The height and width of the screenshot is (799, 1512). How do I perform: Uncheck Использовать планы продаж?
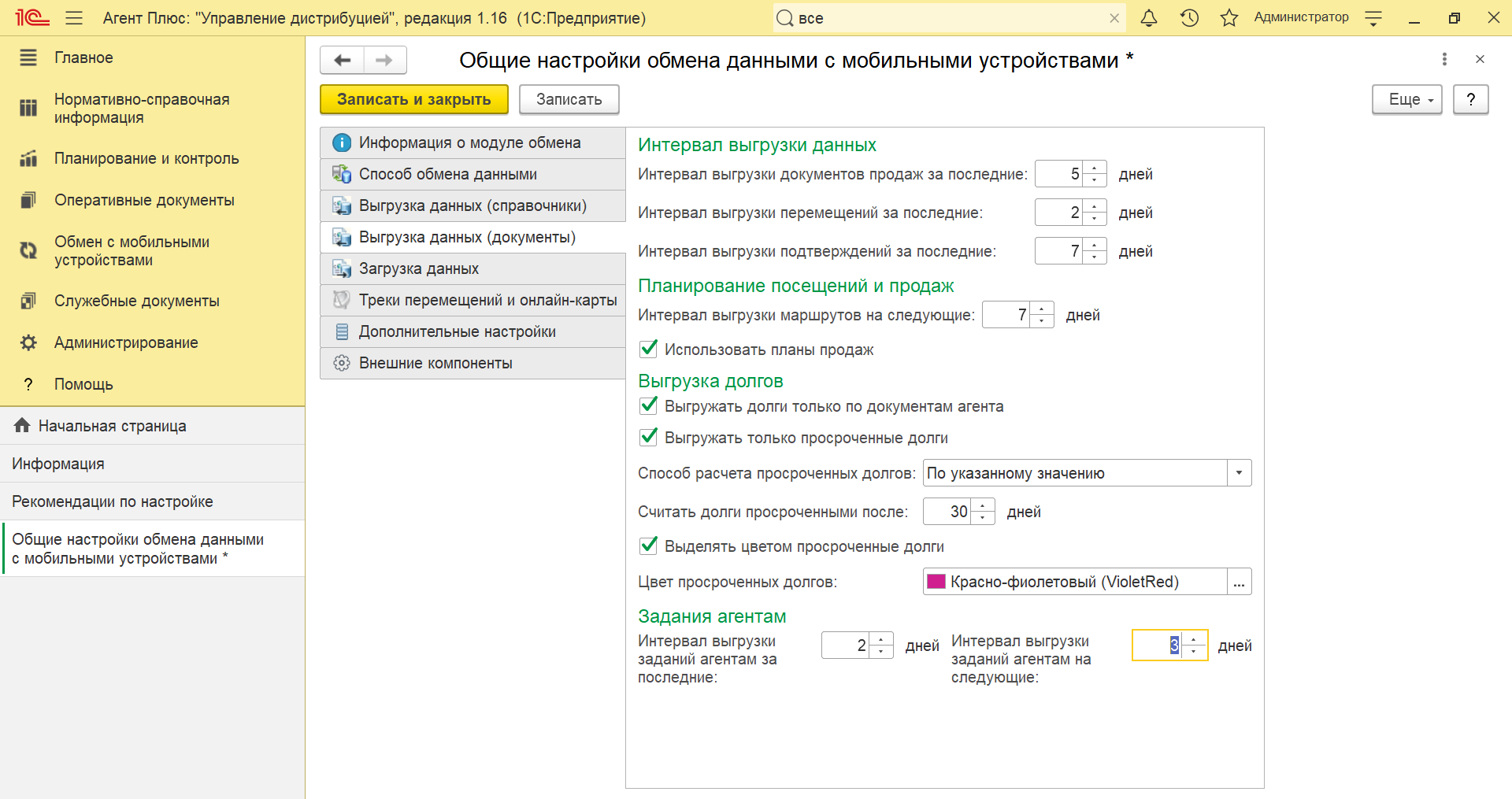[649, 349]
